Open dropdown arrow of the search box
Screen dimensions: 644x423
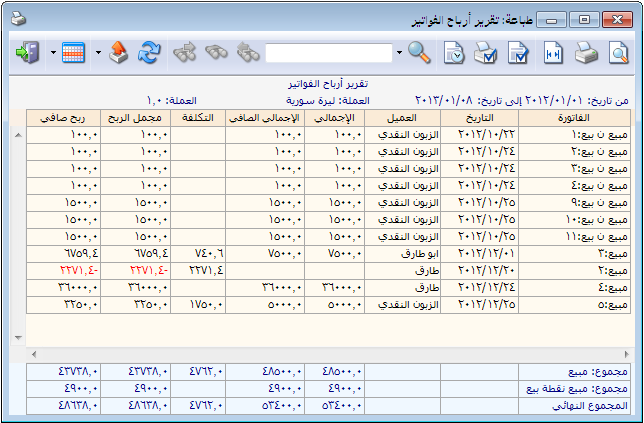(x=399, y=53)
